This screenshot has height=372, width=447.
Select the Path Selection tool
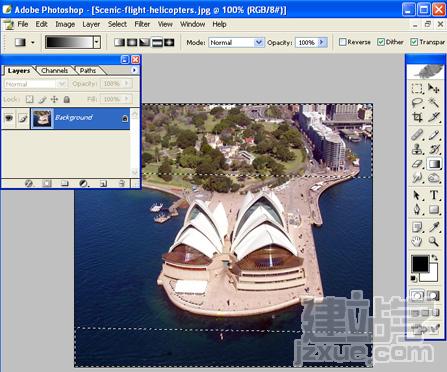(417, 195)
